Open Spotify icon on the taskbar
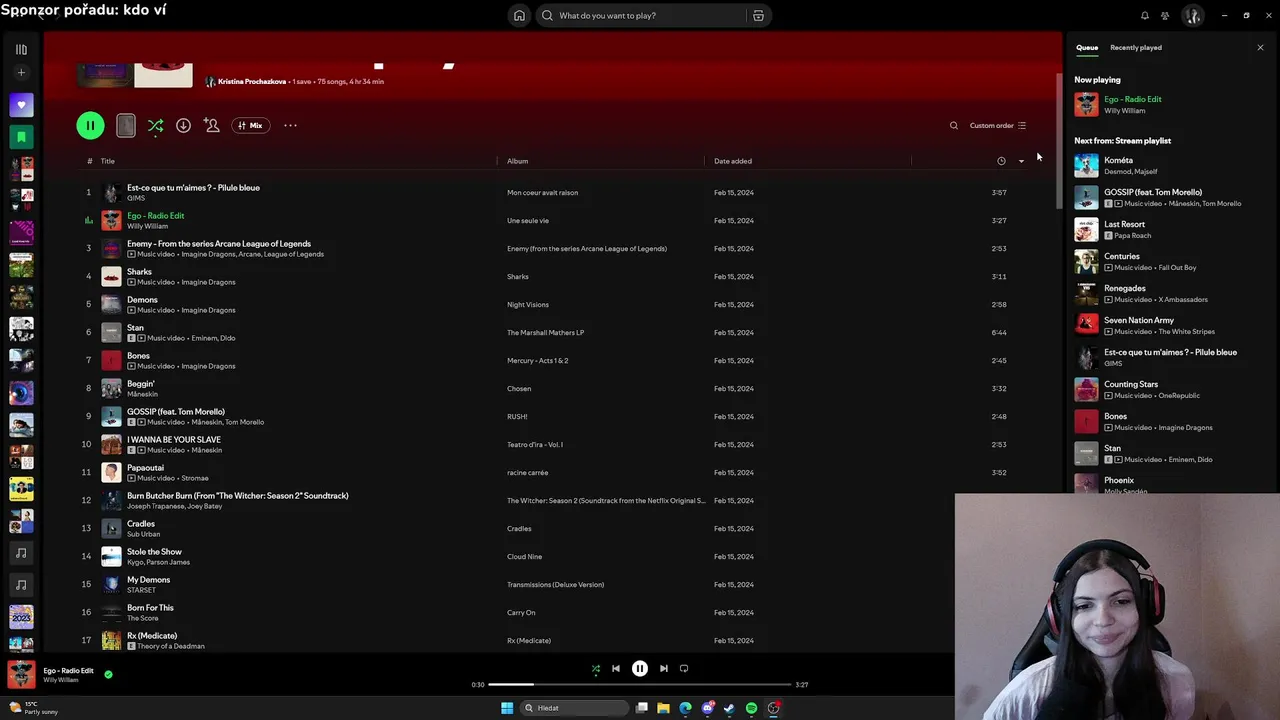The width and height of the screenshot is (1280, 720). click(751, 708)
